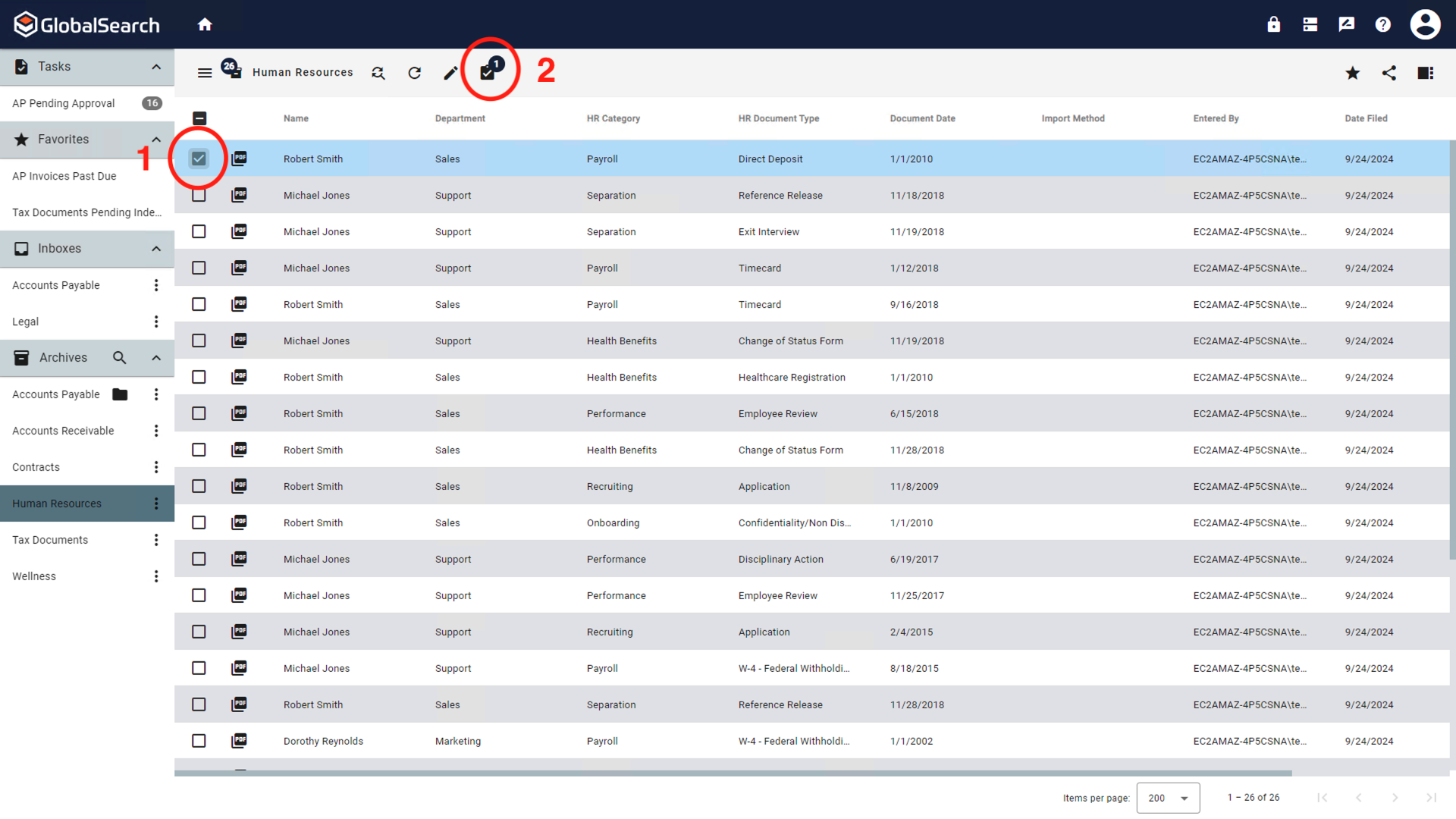
Task: Go to the next page of results
Action: 1395,798
